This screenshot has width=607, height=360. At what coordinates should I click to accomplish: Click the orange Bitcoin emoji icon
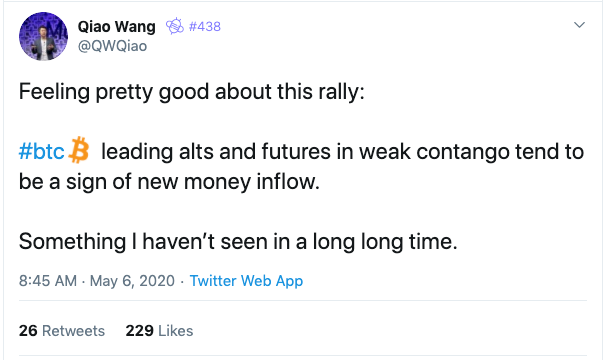79,150
